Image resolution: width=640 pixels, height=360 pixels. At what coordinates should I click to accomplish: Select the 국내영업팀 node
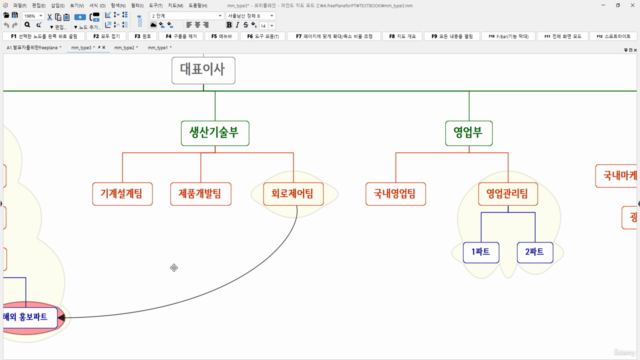396,194
